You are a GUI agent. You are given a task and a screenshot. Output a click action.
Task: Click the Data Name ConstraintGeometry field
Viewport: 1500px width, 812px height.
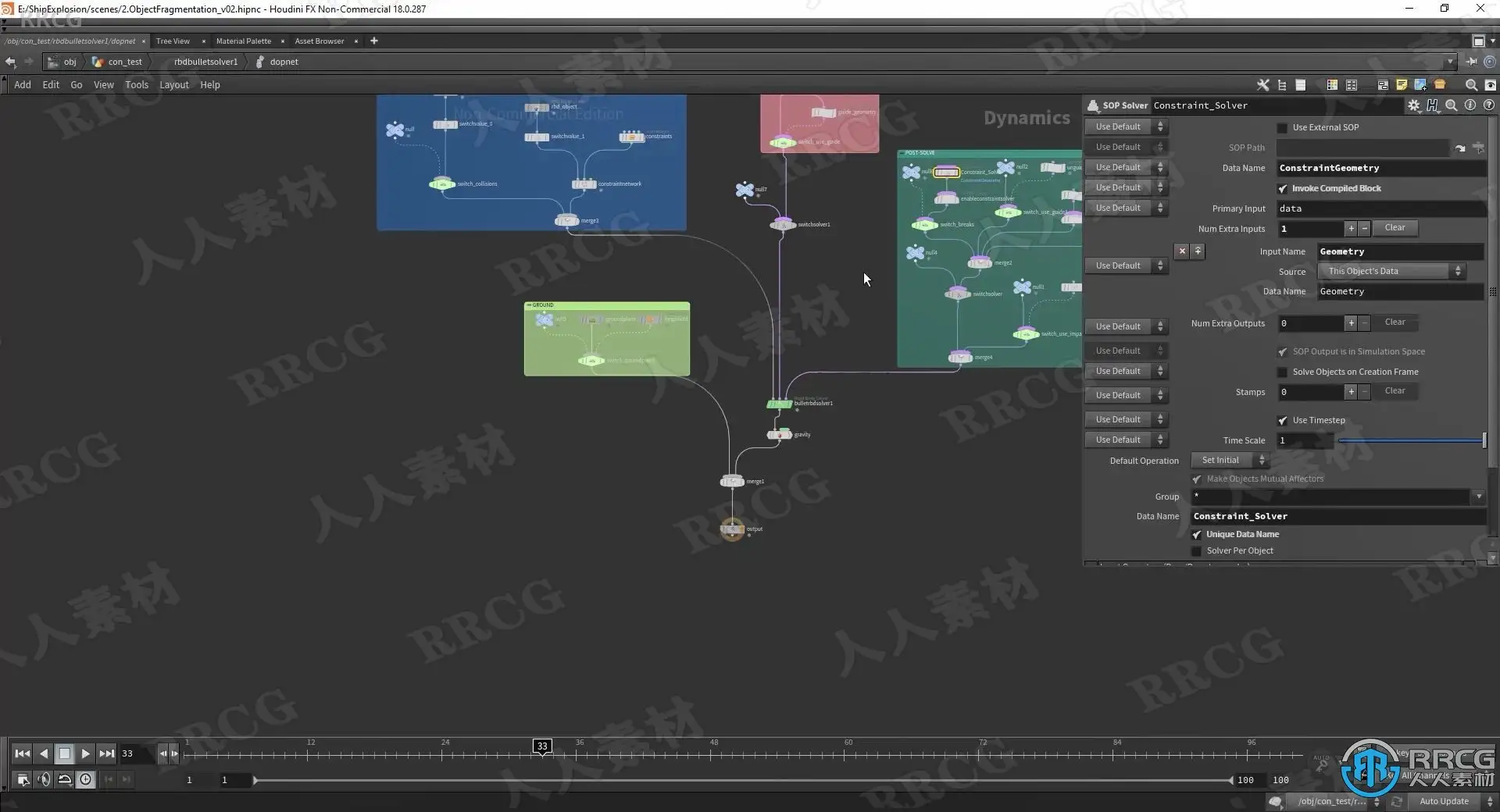[x=1381, y=168]
